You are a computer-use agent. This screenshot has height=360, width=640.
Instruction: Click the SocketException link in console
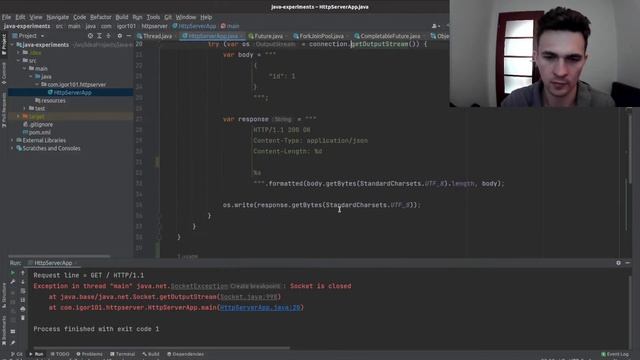pyautogui.click(x=199, y=286)
